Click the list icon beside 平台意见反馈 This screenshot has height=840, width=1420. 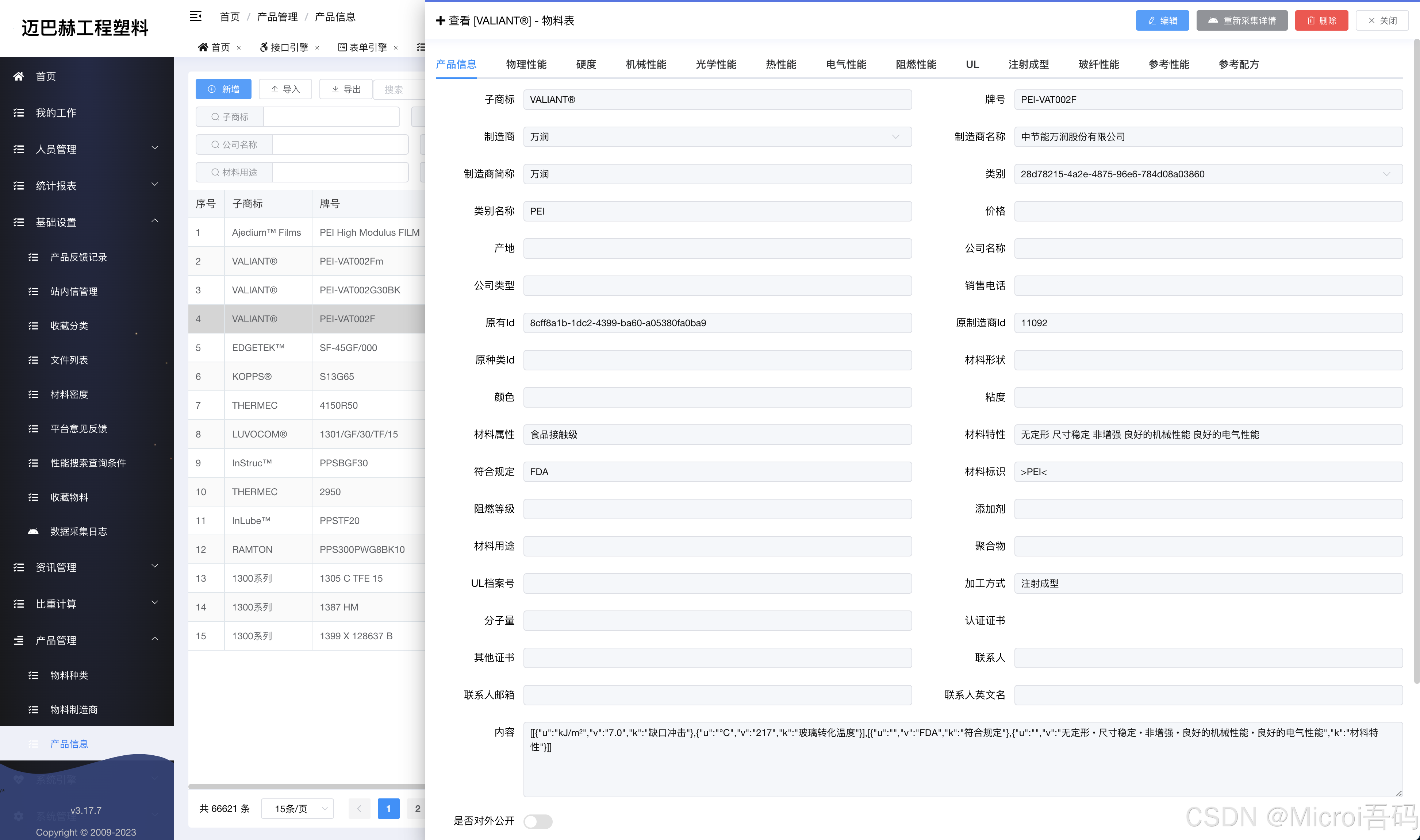click(x=34, y=428)
